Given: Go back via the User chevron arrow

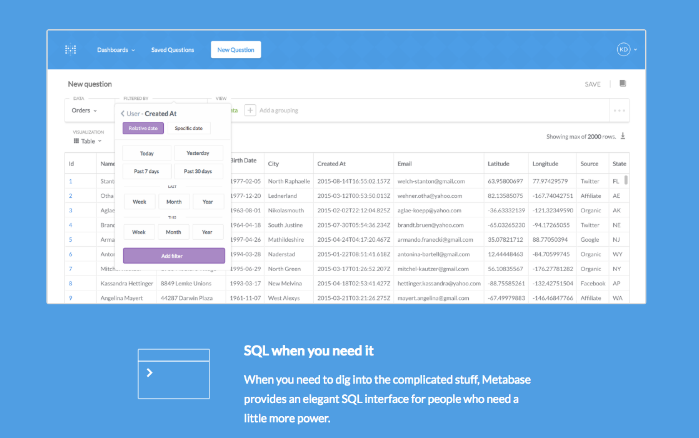Looking at the screenshot, I should point(123,114).
